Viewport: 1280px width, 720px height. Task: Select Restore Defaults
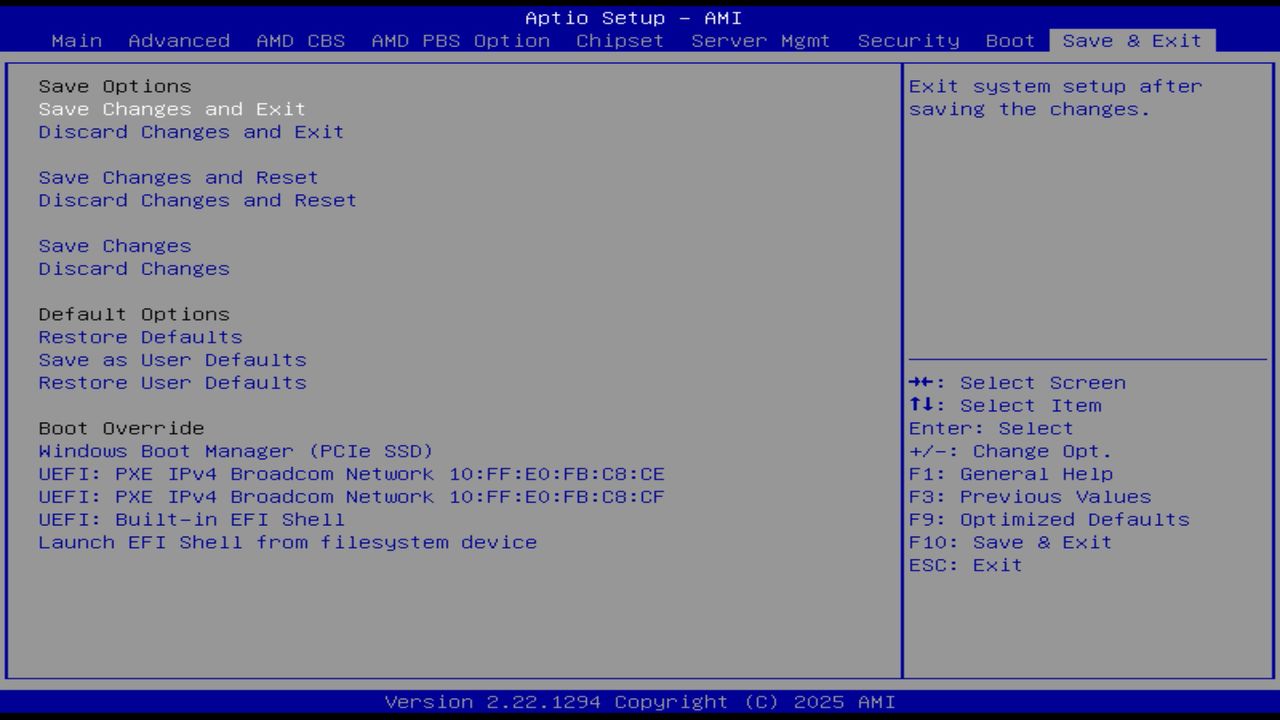tap(140, 337)
